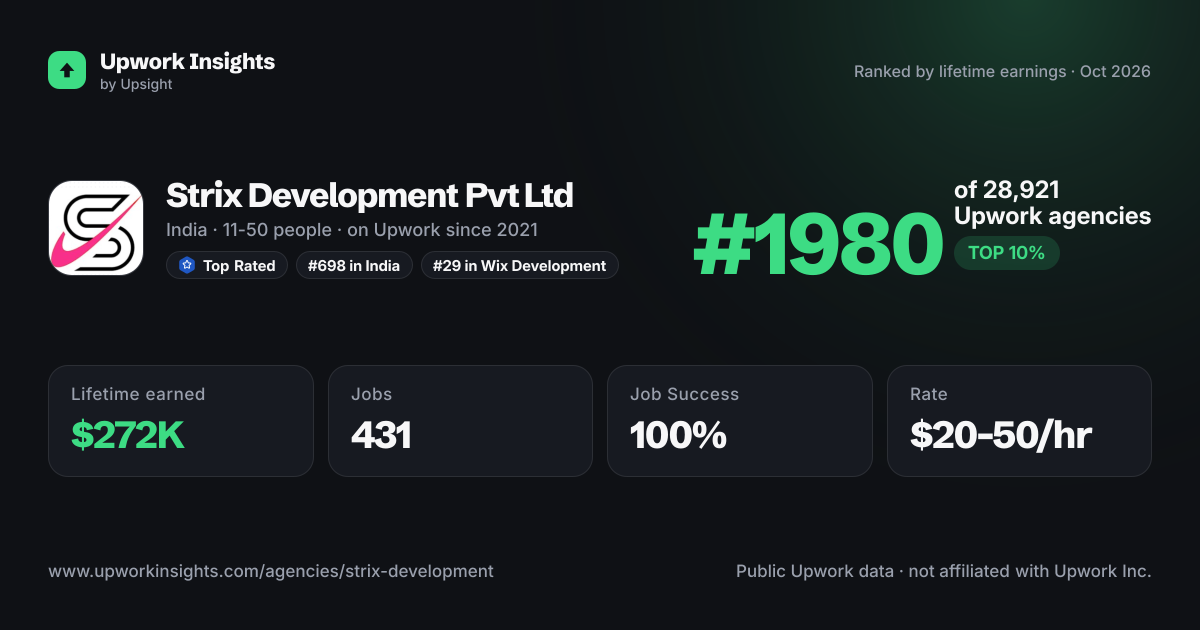Click the $272K earnings value
This screenshot has height=630, width=1200.
128,435
